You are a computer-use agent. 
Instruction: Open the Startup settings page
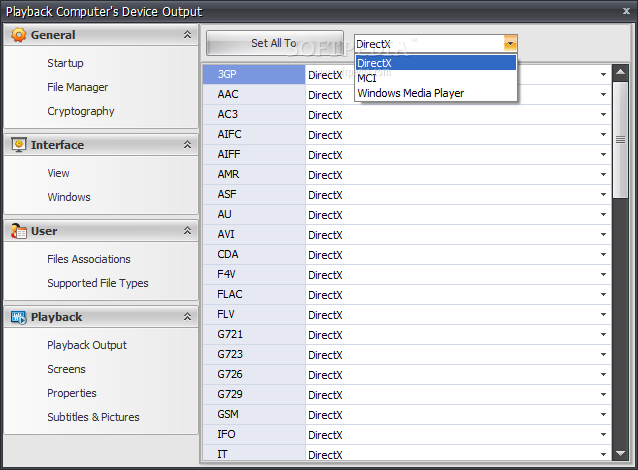(65, 63)
